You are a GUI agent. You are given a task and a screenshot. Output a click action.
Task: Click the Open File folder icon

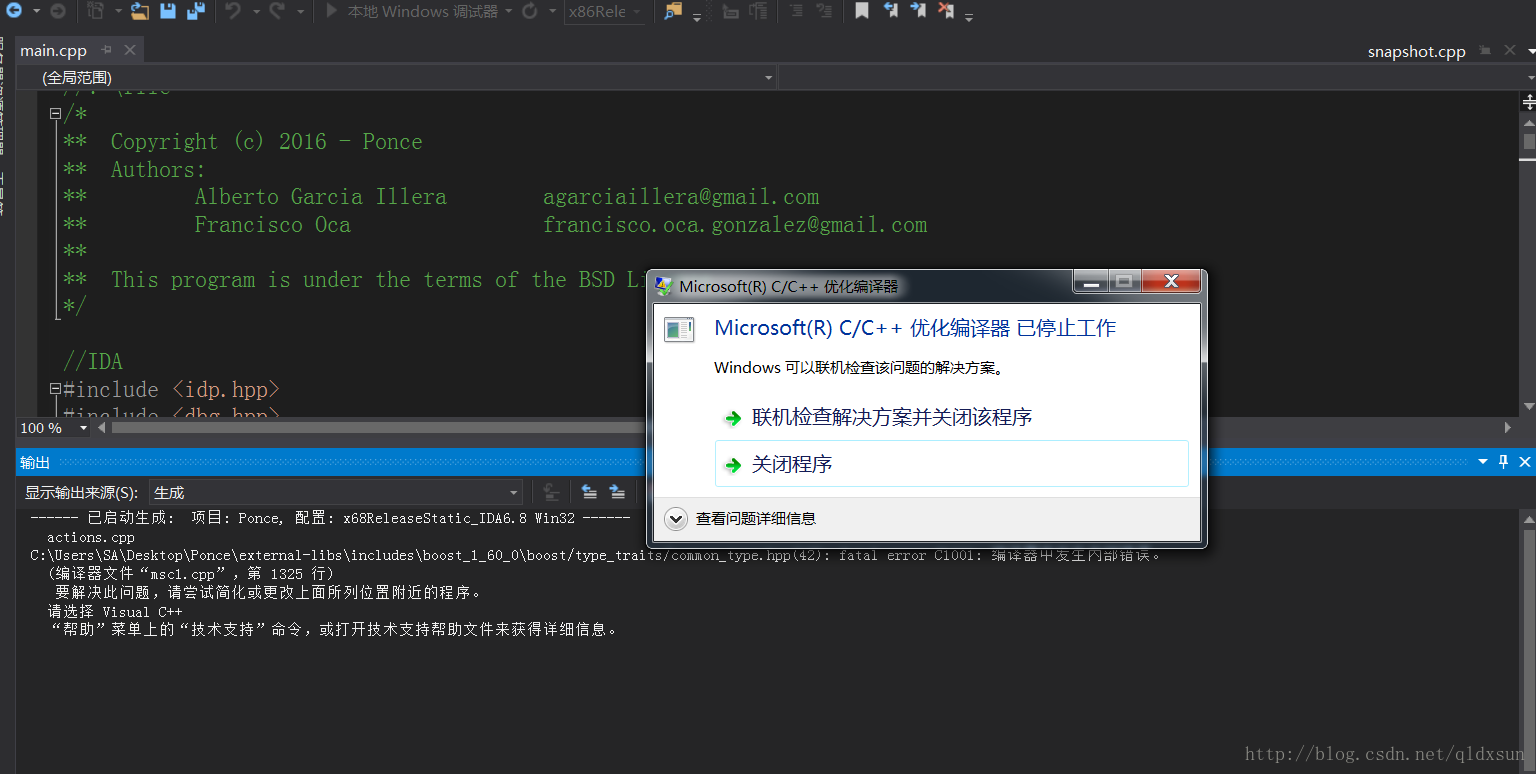(140, 11)
